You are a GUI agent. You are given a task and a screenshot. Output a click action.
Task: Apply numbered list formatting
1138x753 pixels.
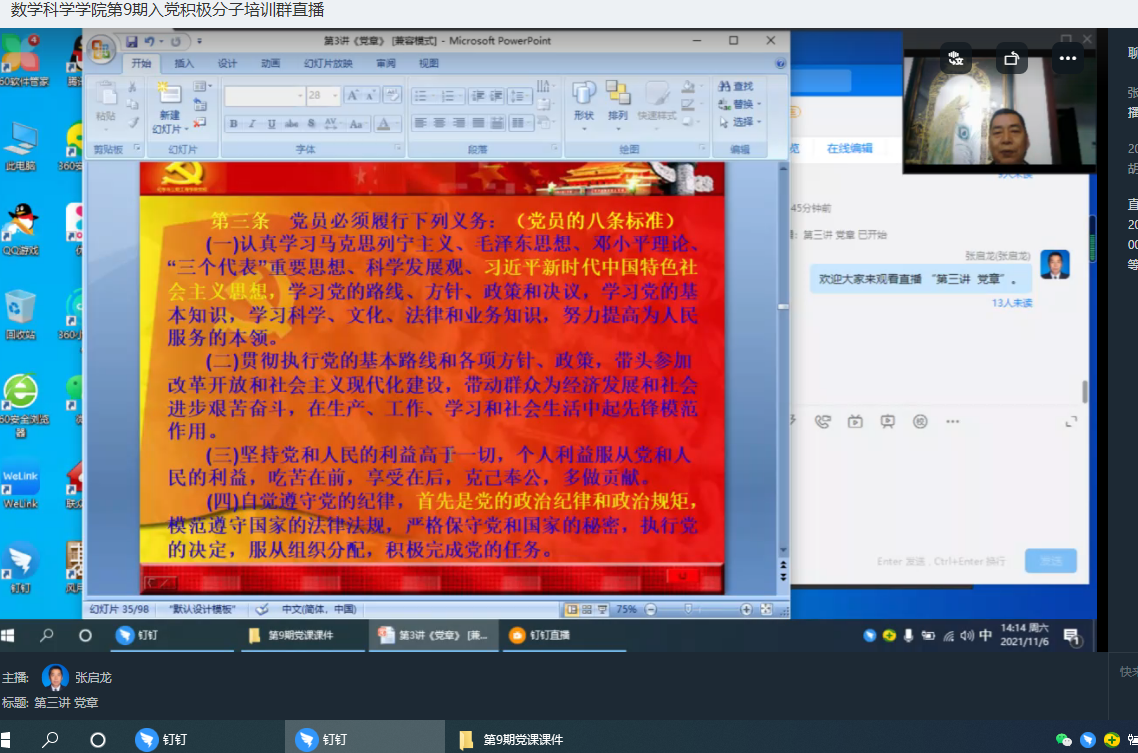tap(449, 96)
